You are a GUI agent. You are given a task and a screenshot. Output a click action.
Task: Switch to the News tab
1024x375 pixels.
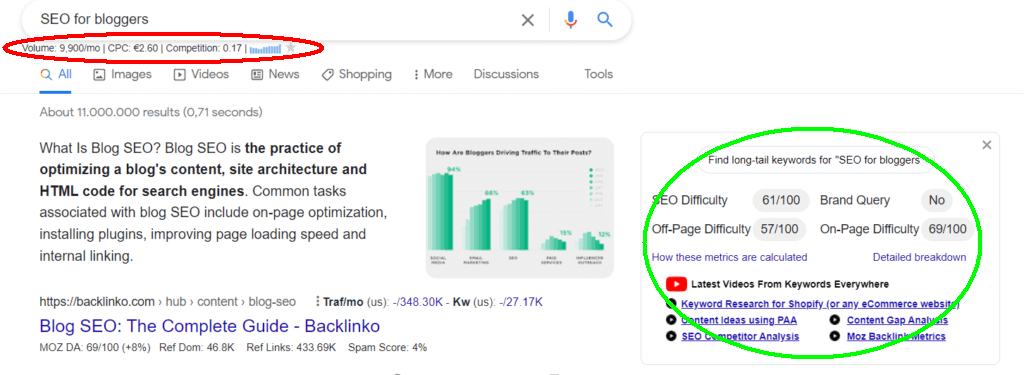pos(275,74)
